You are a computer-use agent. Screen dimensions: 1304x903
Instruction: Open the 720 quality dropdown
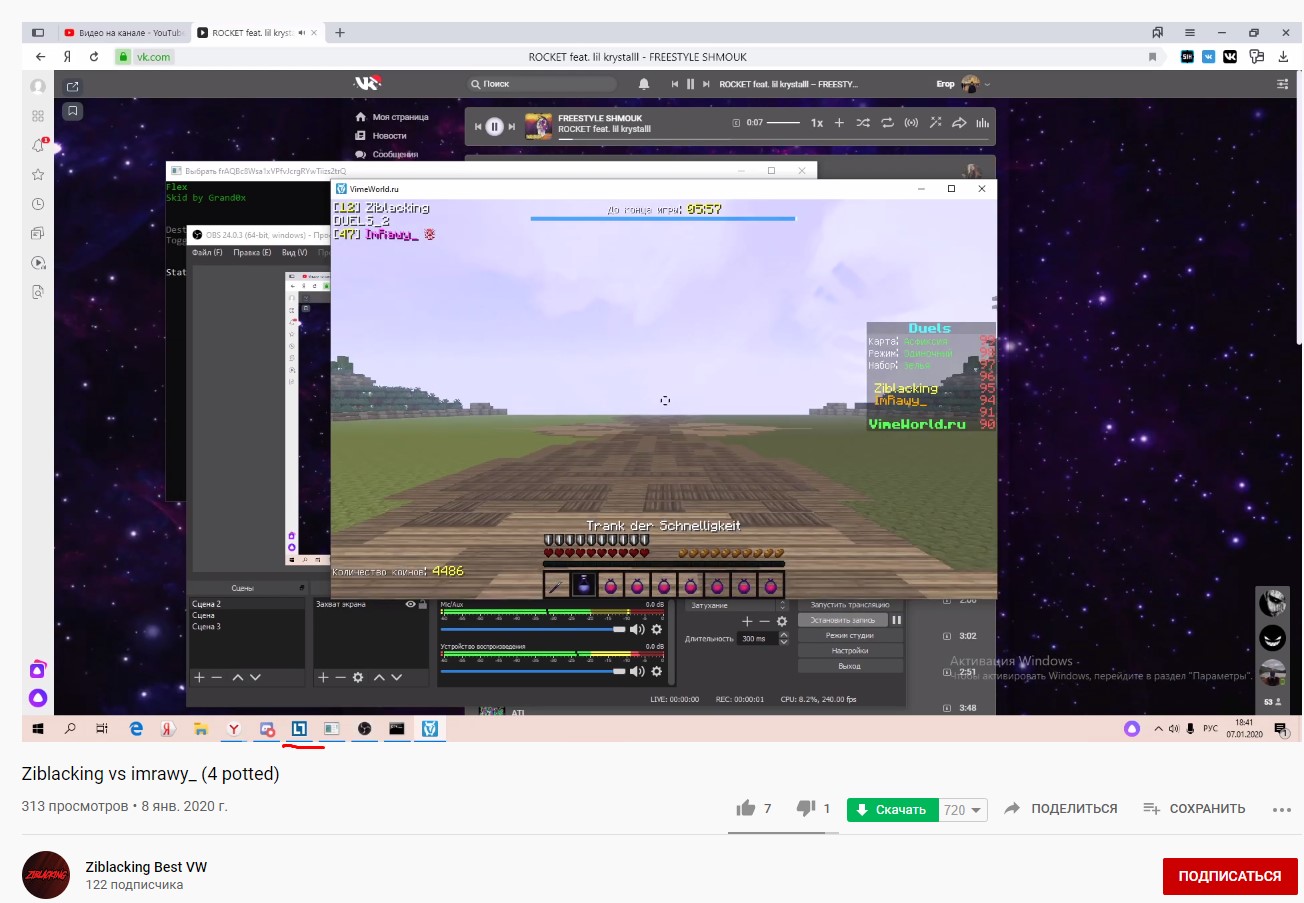pyautogui.click(x=963, y=809)
